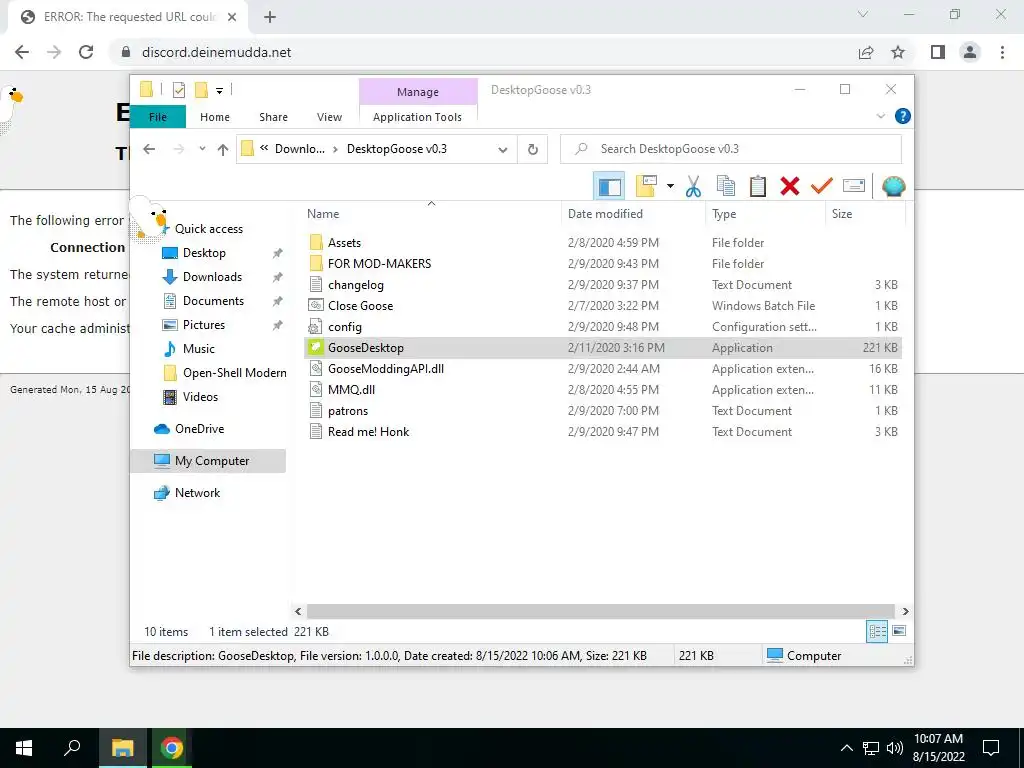Open the Explorer help question icon
The image size is (1024, 768).
click(x=903, y=116)
